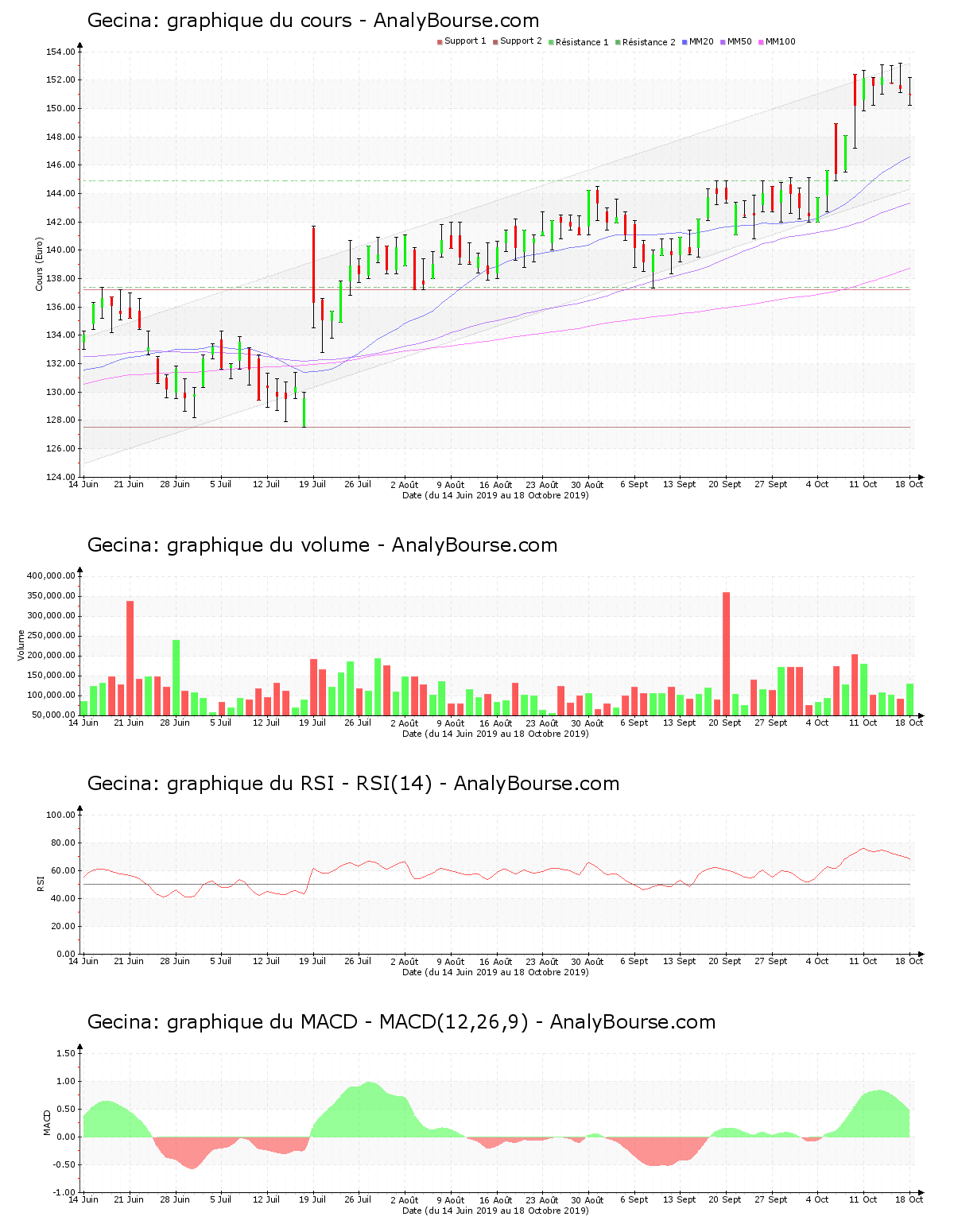Click '18 Oct' date on price chart
Screen dimensions: 954x1232
(x=909, y=484)
